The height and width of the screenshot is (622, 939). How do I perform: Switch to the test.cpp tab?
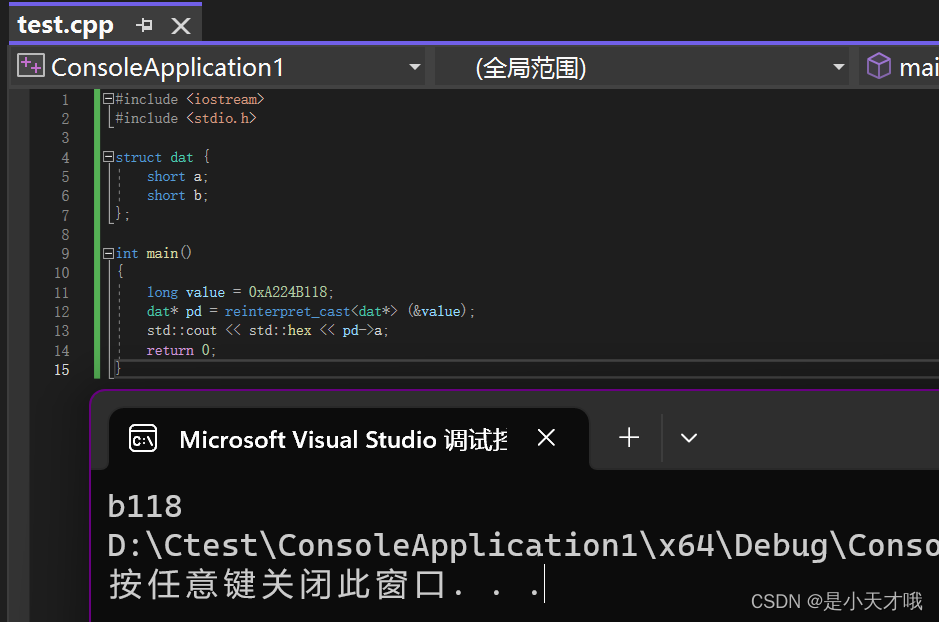click(65, 25)
